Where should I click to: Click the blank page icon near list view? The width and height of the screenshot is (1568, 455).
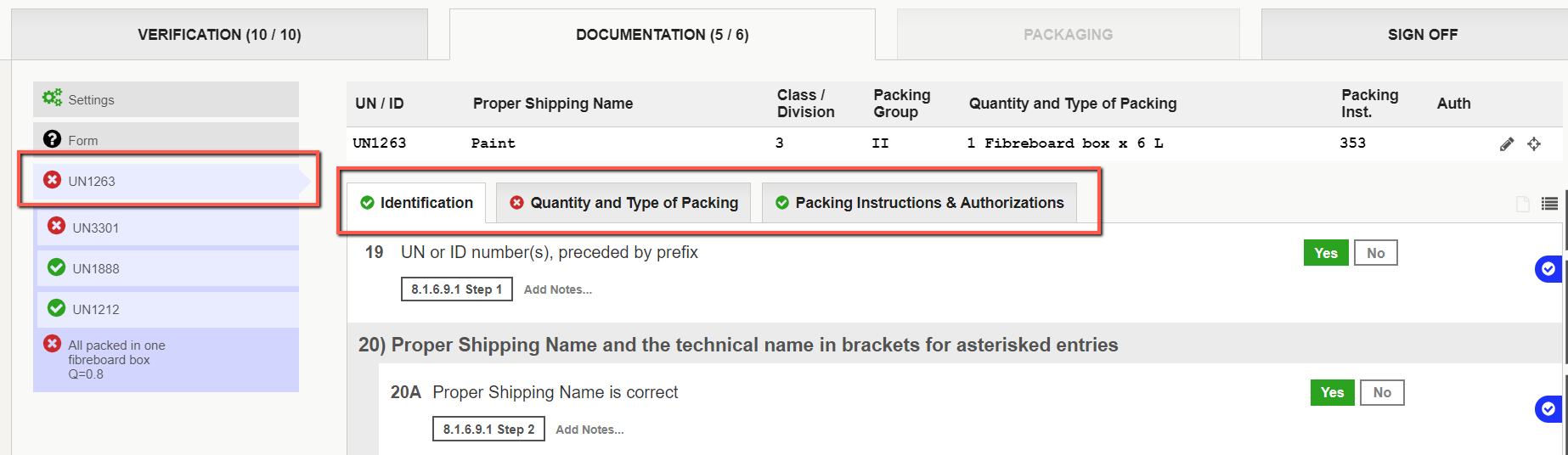point(1523,204)
